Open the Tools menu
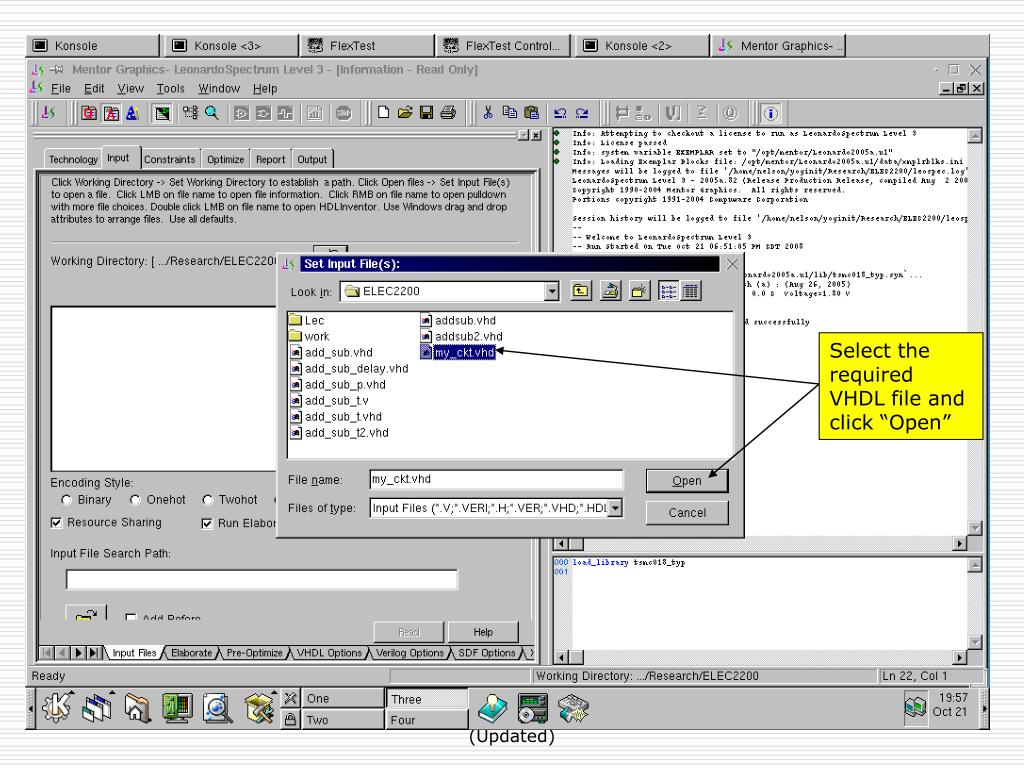Screen dimensions: 1024x768 [170, 88]
